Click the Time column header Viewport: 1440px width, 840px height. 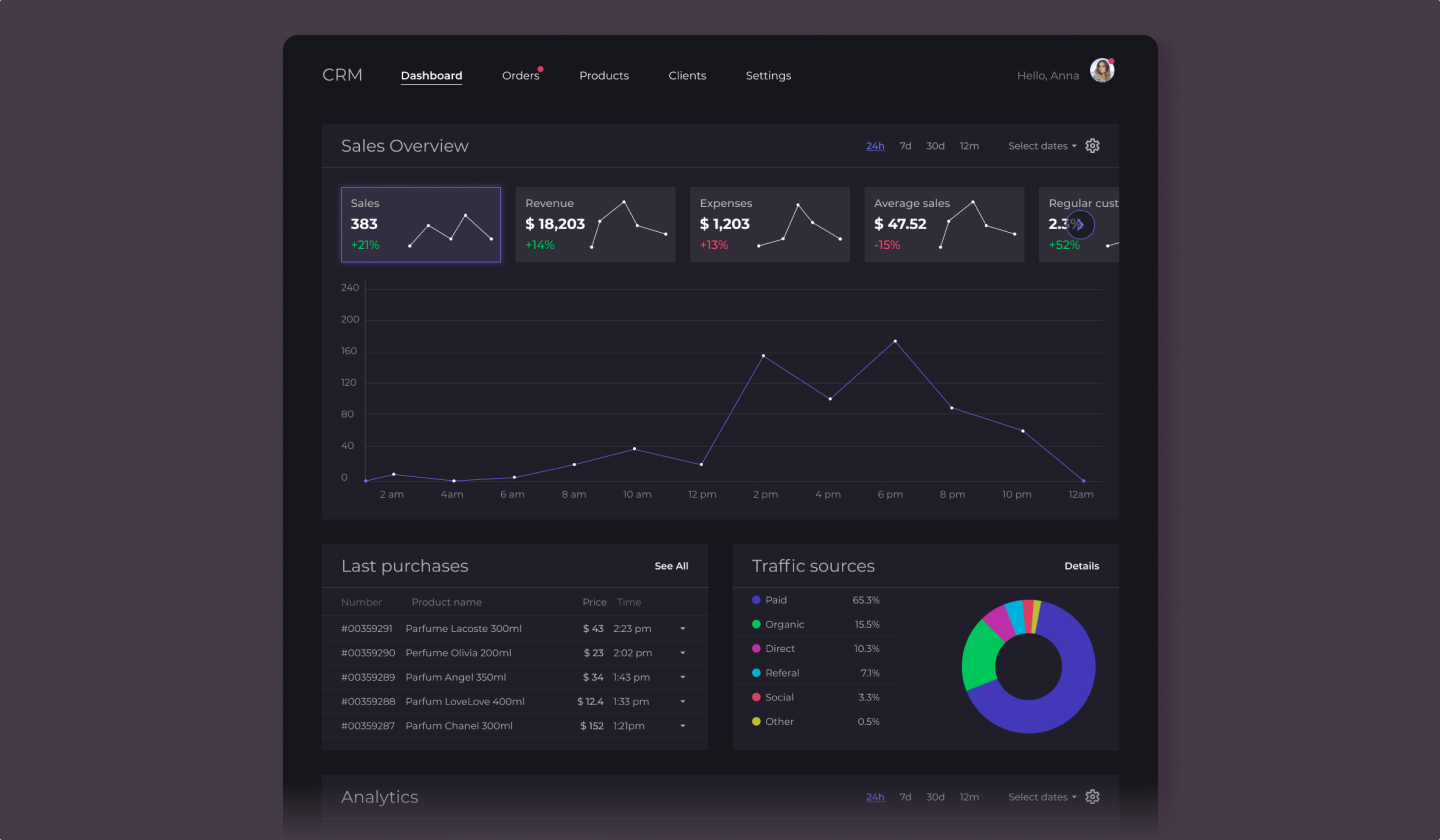(x=629, y=602)
